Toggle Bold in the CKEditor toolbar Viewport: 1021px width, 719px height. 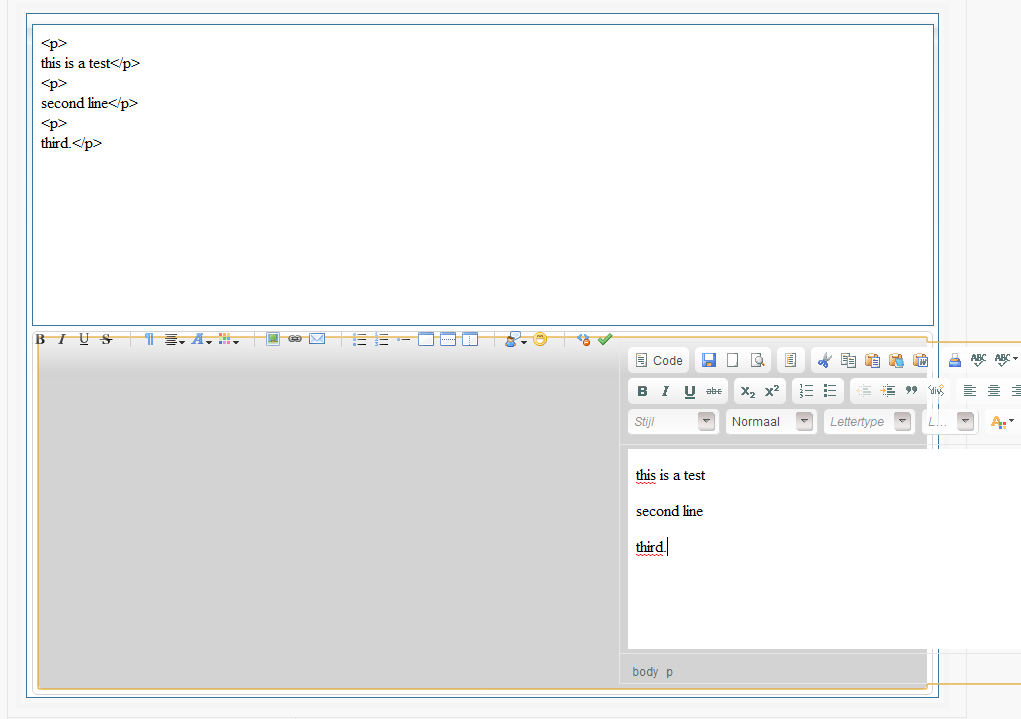click(642, 391)
